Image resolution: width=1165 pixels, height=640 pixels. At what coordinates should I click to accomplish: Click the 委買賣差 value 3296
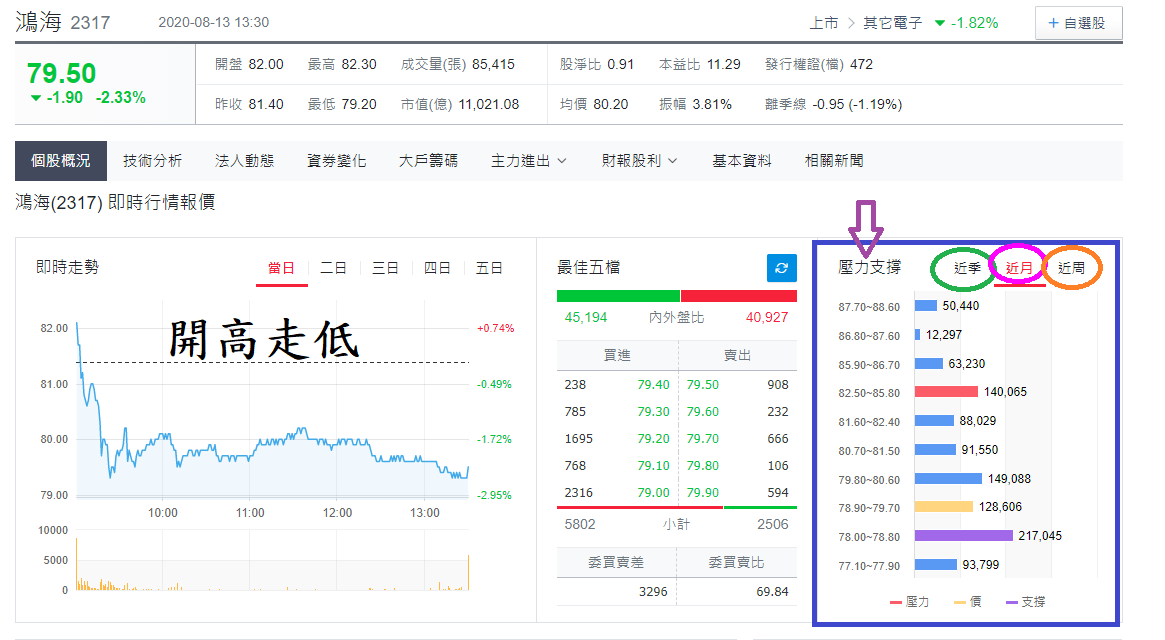coord(653,592)
